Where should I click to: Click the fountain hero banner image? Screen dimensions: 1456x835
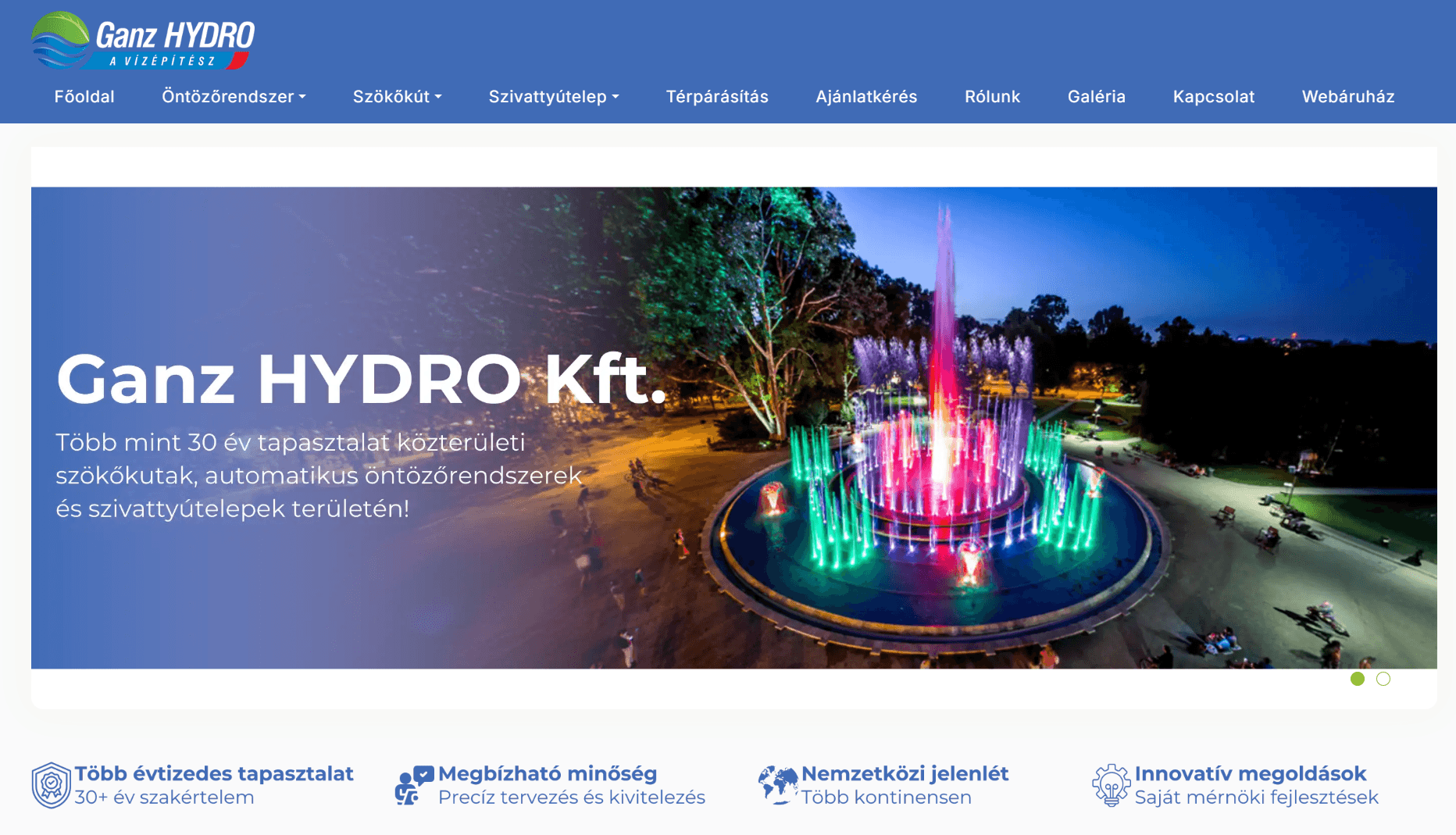pos(734,427)
